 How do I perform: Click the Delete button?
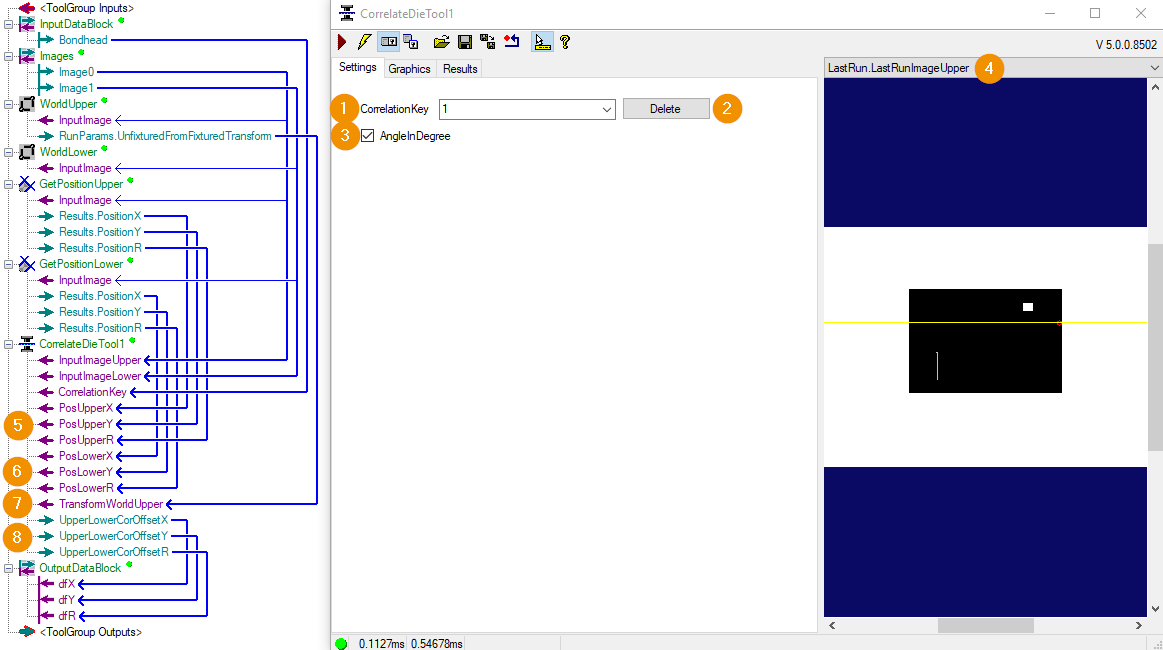tap(665, 109)
